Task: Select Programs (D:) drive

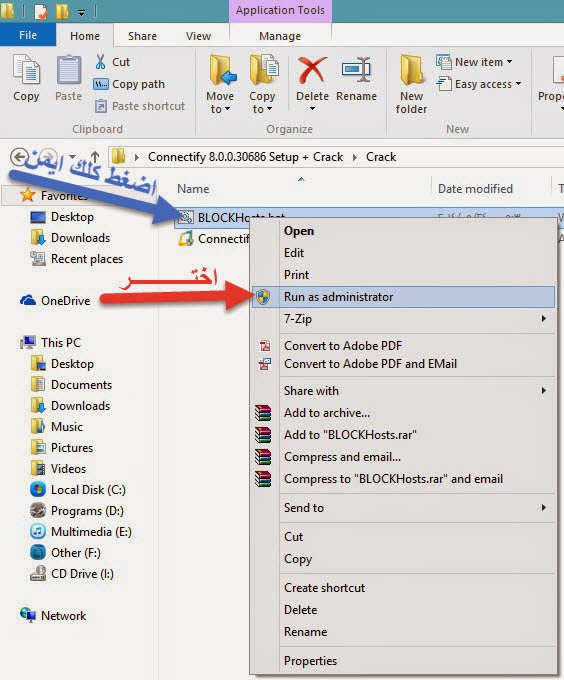Action: [x=87, y=511]
